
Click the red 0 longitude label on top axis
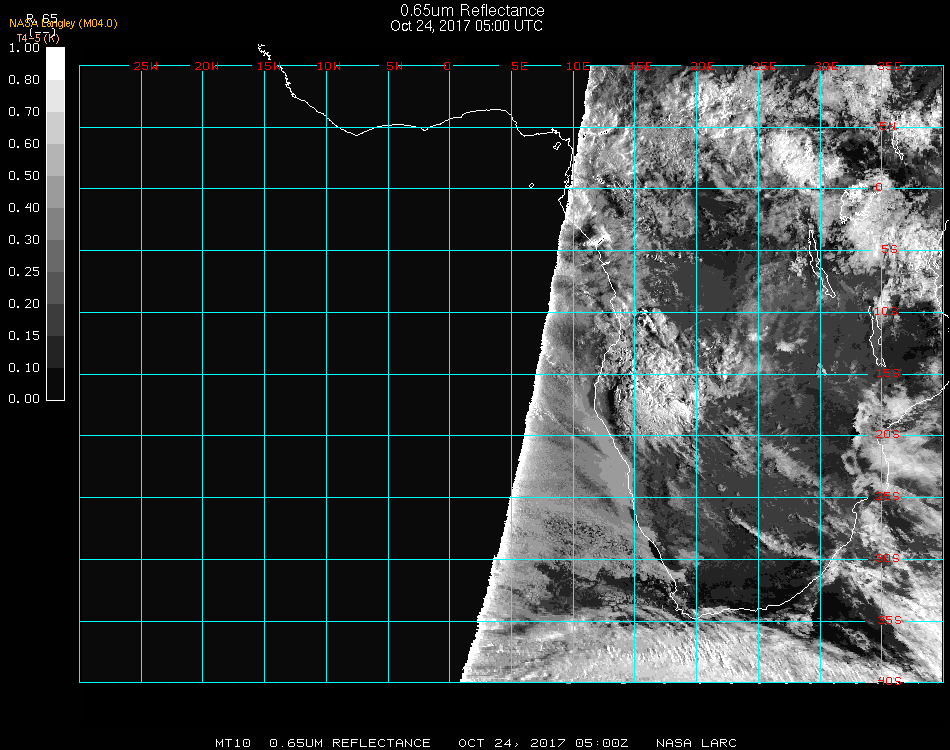(x=448, y=66)
